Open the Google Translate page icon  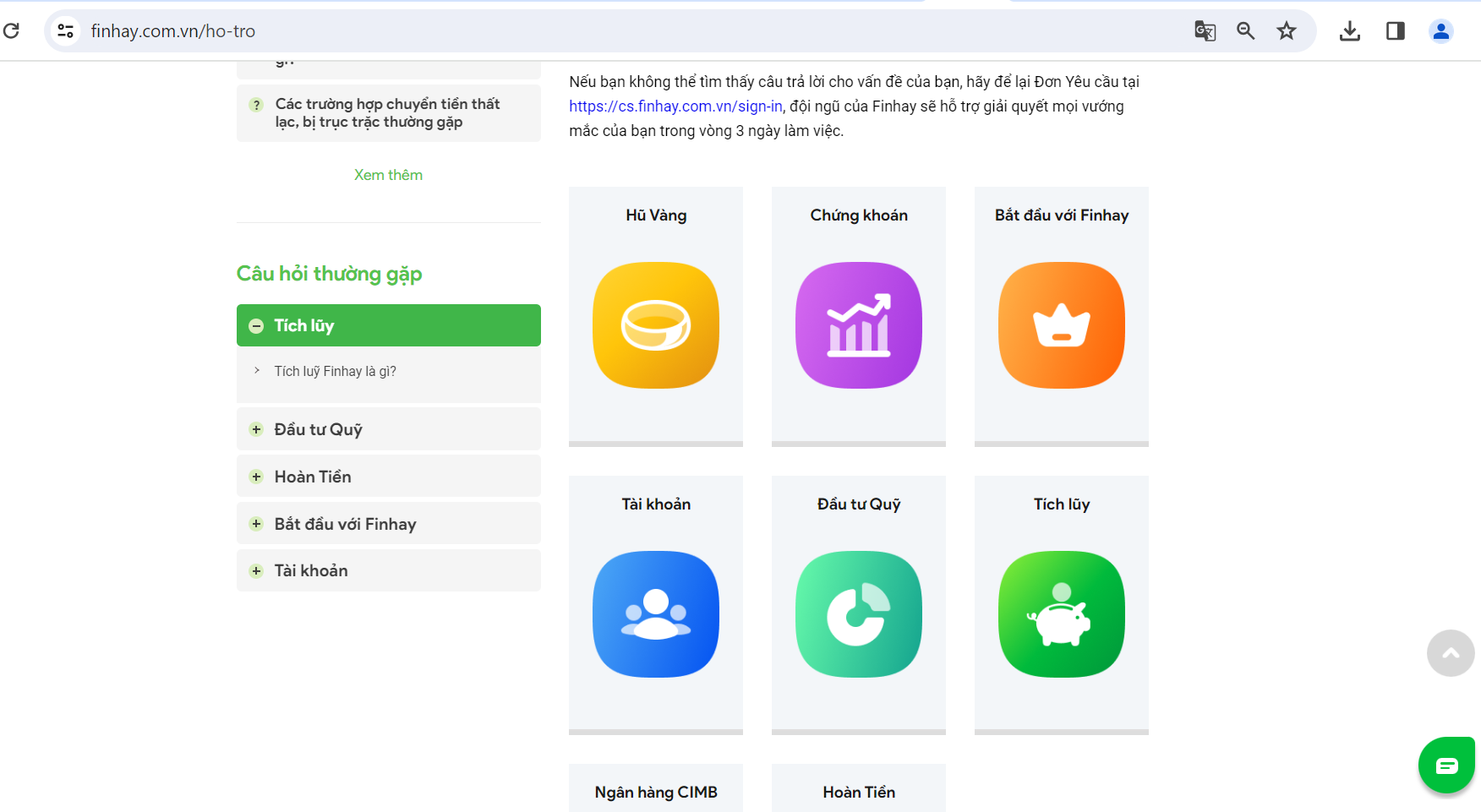coord(1205,31)
